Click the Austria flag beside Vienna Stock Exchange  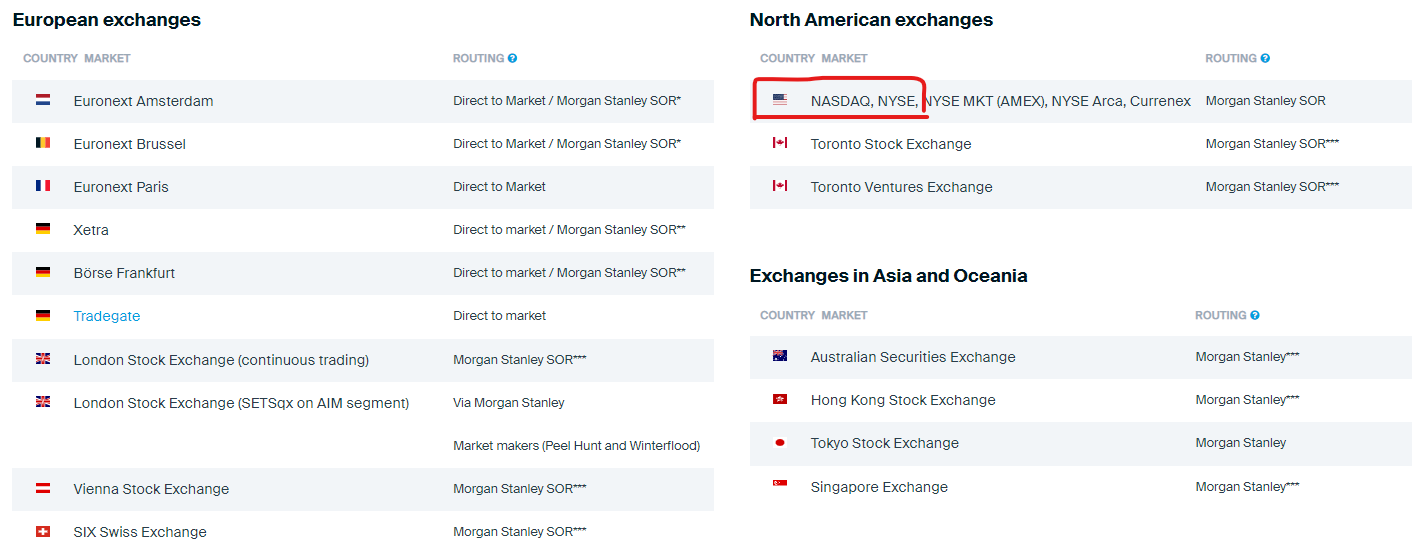pos(43,488)
